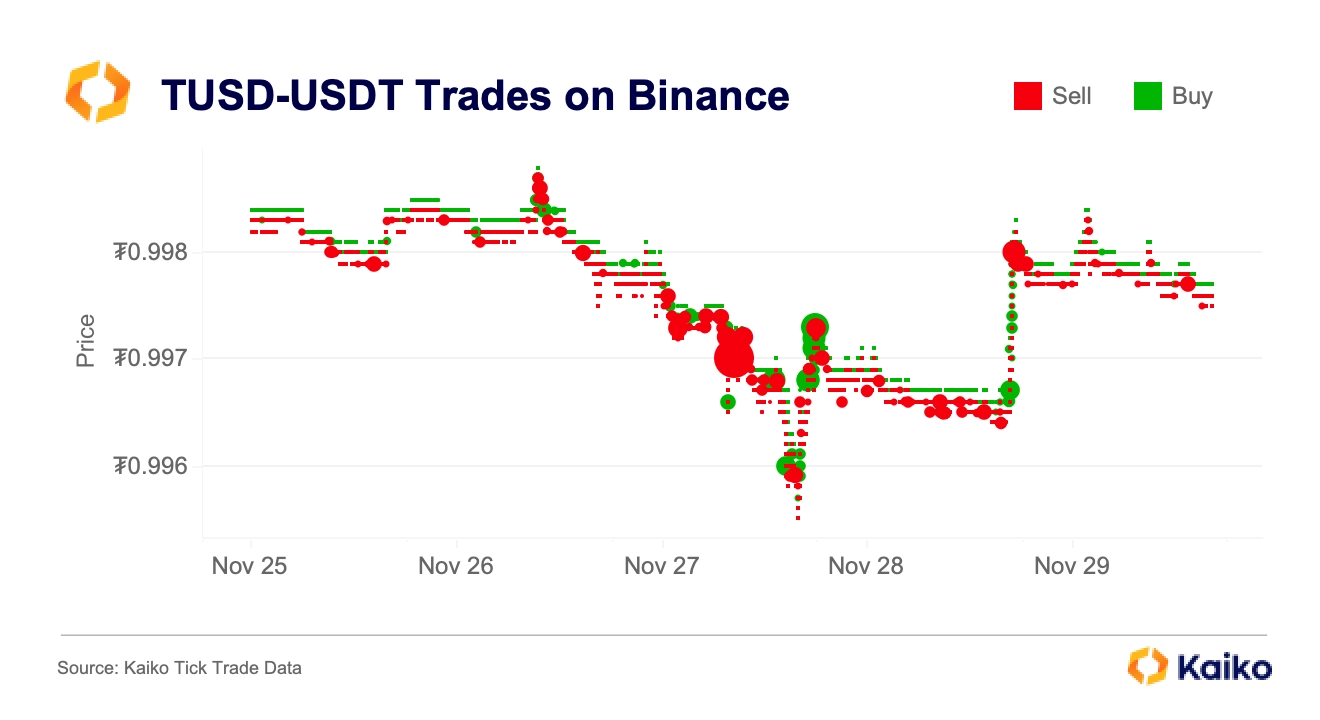Viewport: 1320px width, 720px height.
Task: Toggle the red Sell legend swatch
Action: (x=1028, y=96)
